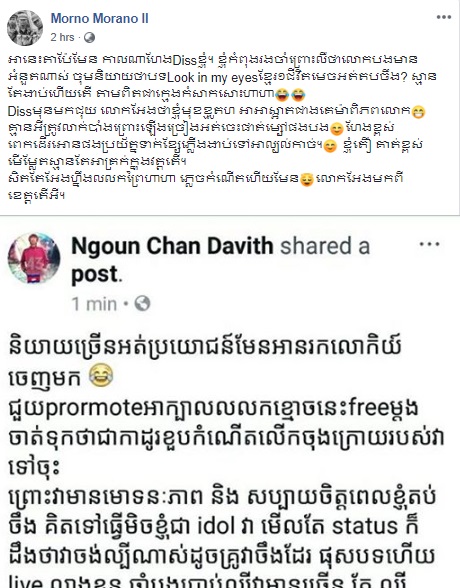Viewport: 460px width, 588px height.
Task: Open Morno Morano II profile picture
Action: (x=25, y=28)
